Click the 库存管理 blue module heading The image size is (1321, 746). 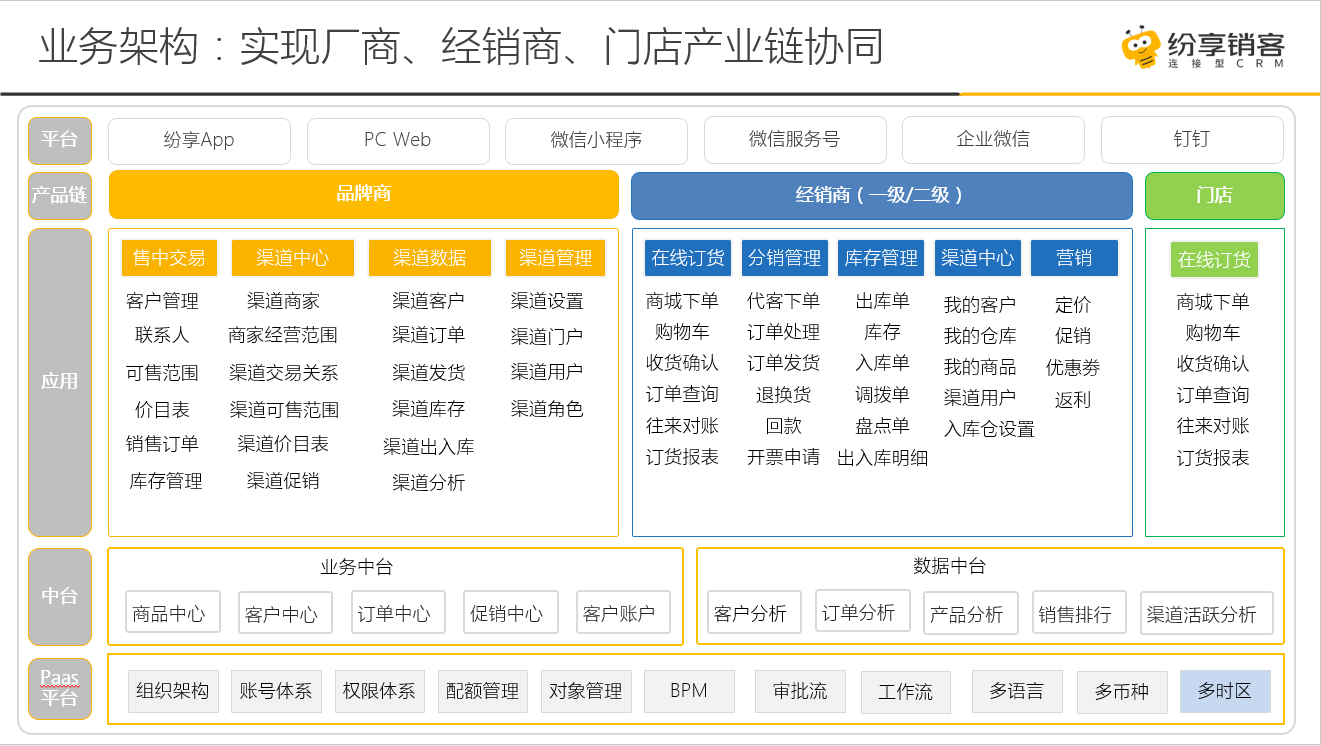(x=881, y=258)
